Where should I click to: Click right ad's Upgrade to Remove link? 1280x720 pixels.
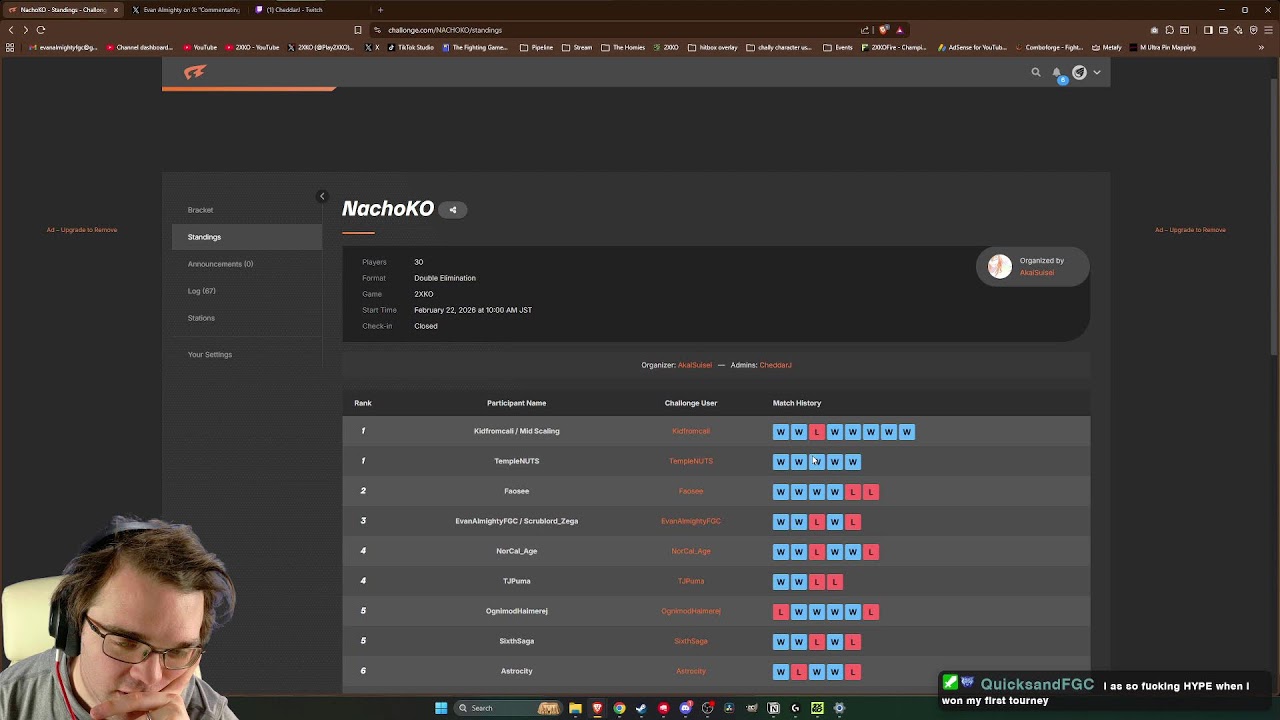point(1190,230)
